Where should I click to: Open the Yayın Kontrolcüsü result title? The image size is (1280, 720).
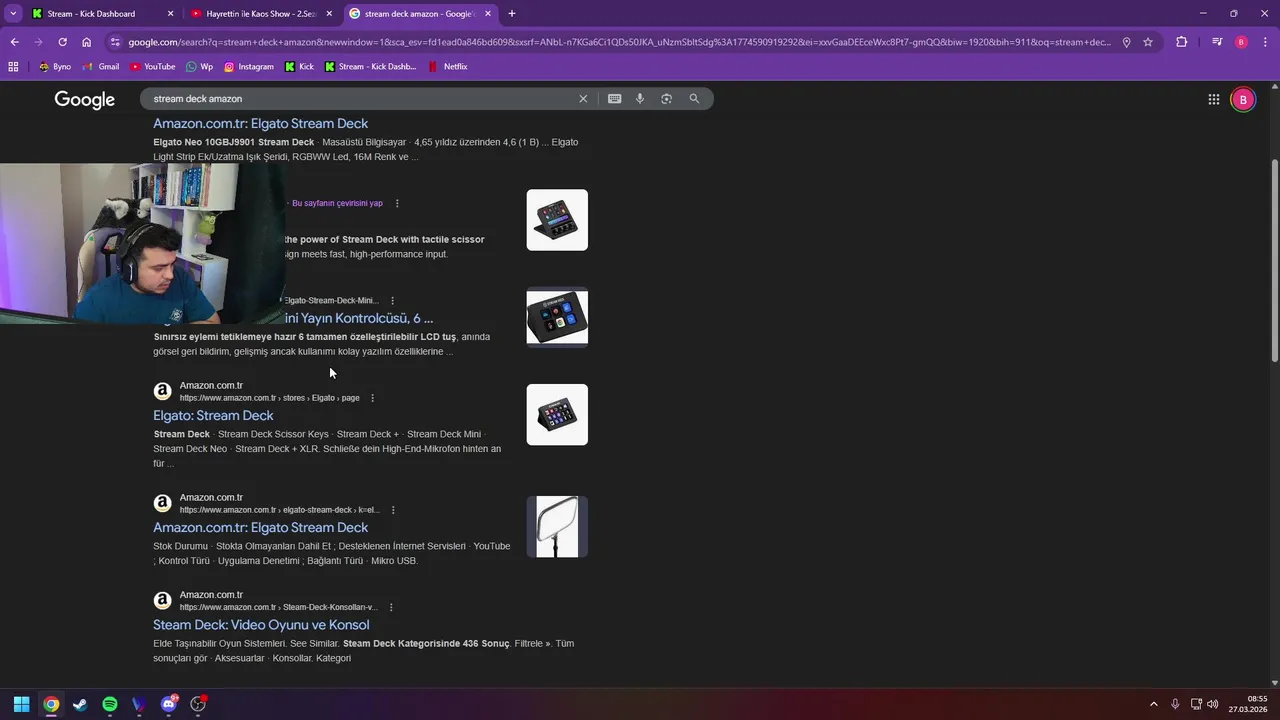click(x=359, y=318)
